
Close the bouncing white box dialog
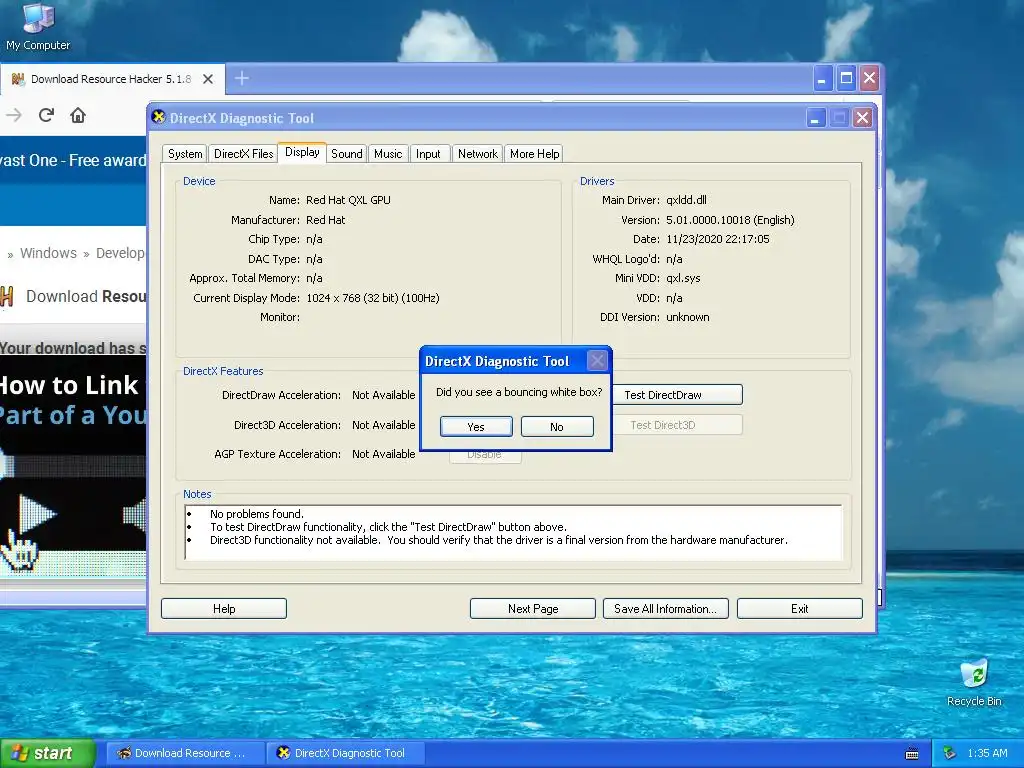(x=597, y=360)
